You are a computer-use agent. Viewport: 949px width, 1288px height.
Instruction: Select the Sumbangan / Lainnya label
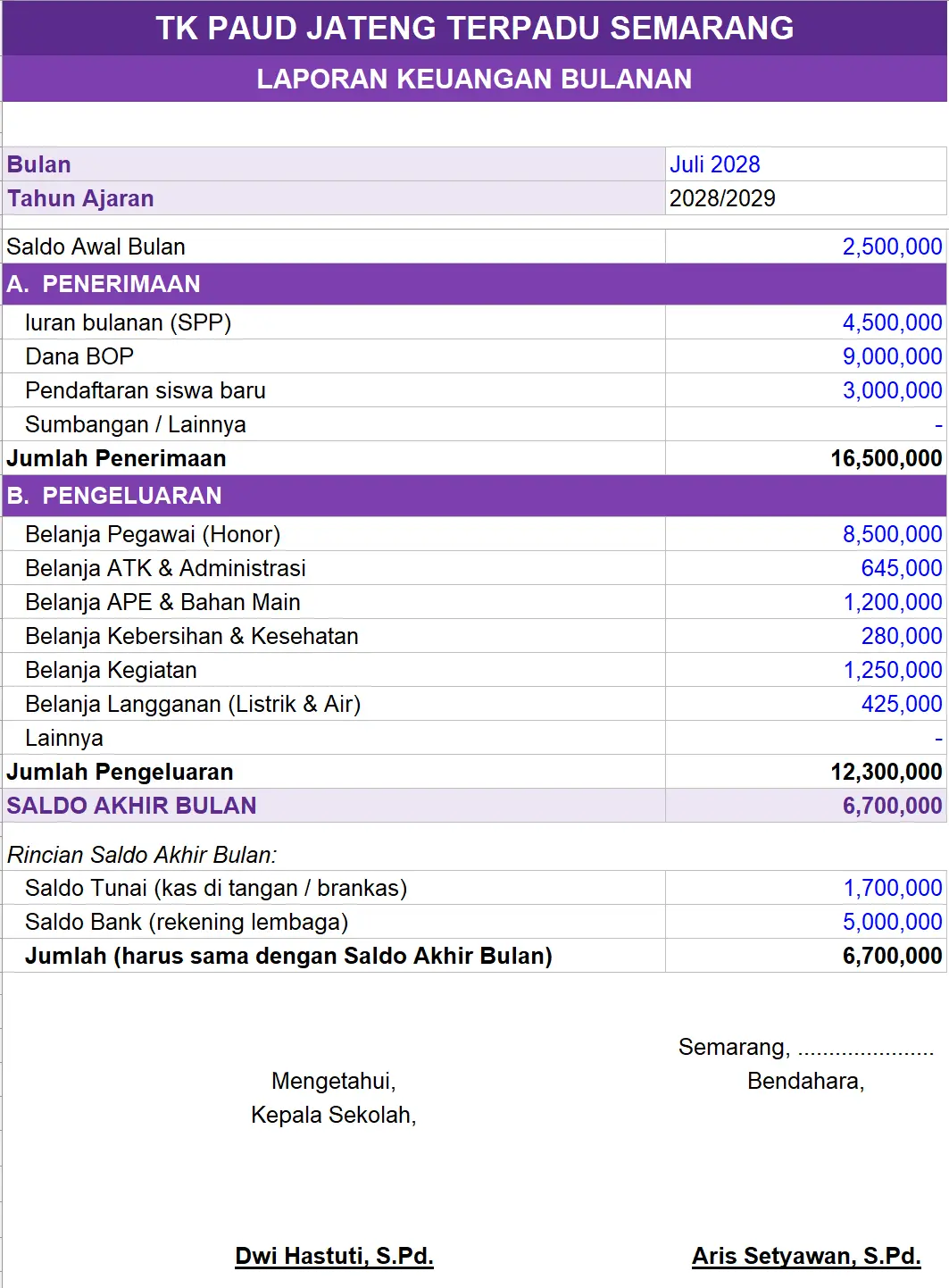(x=136, y=424)
